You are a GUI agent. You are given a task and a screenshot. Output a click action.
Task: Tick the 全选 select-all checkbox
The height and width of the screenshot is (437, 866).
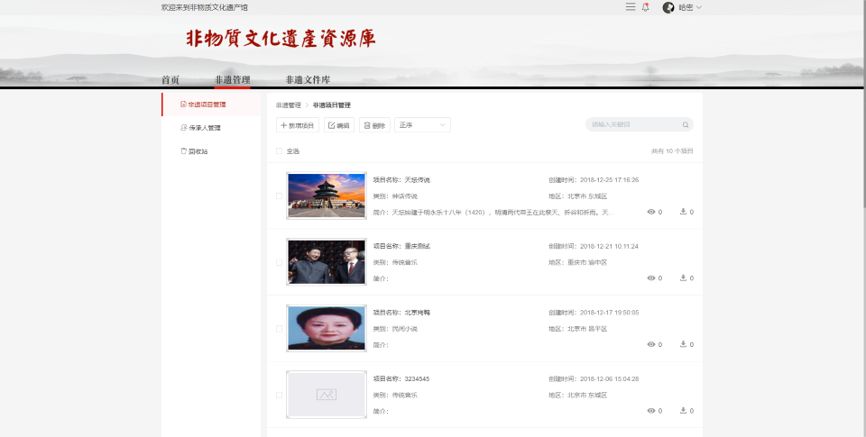(x=279, y=151)
